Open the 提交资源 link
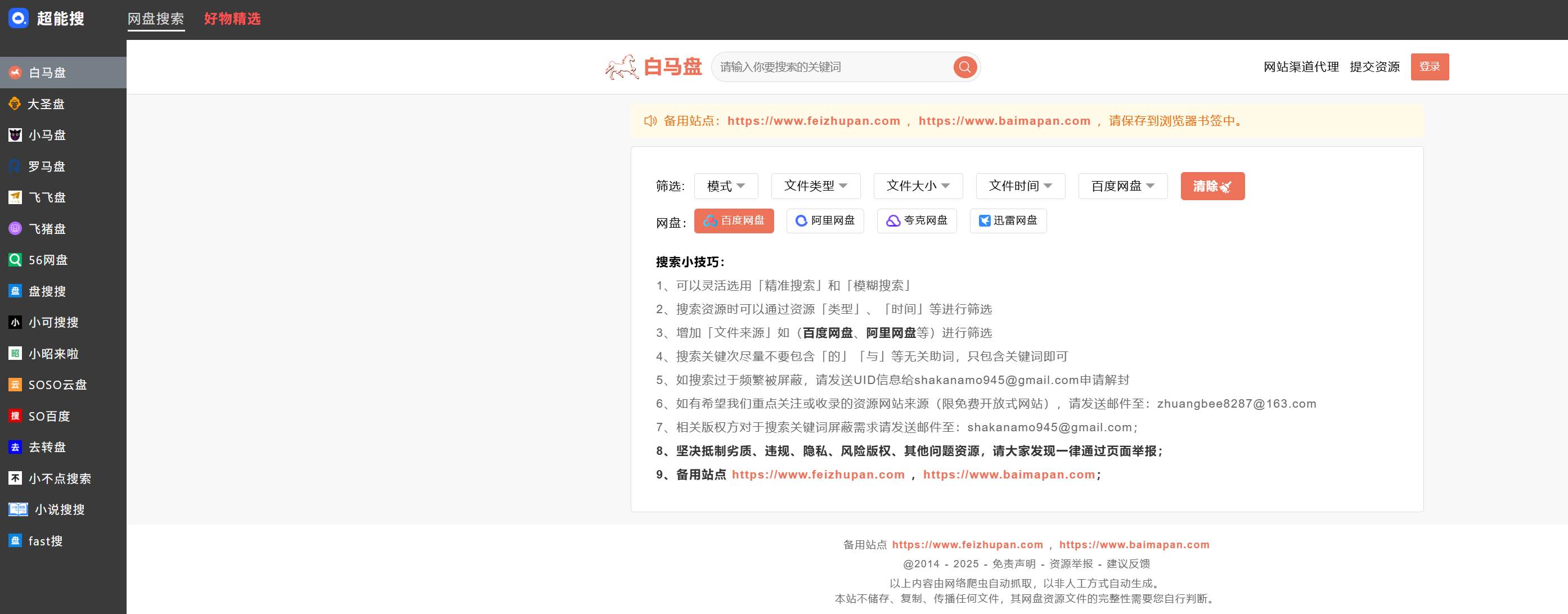The image size is (1568, 614). tap(1374, 67)
